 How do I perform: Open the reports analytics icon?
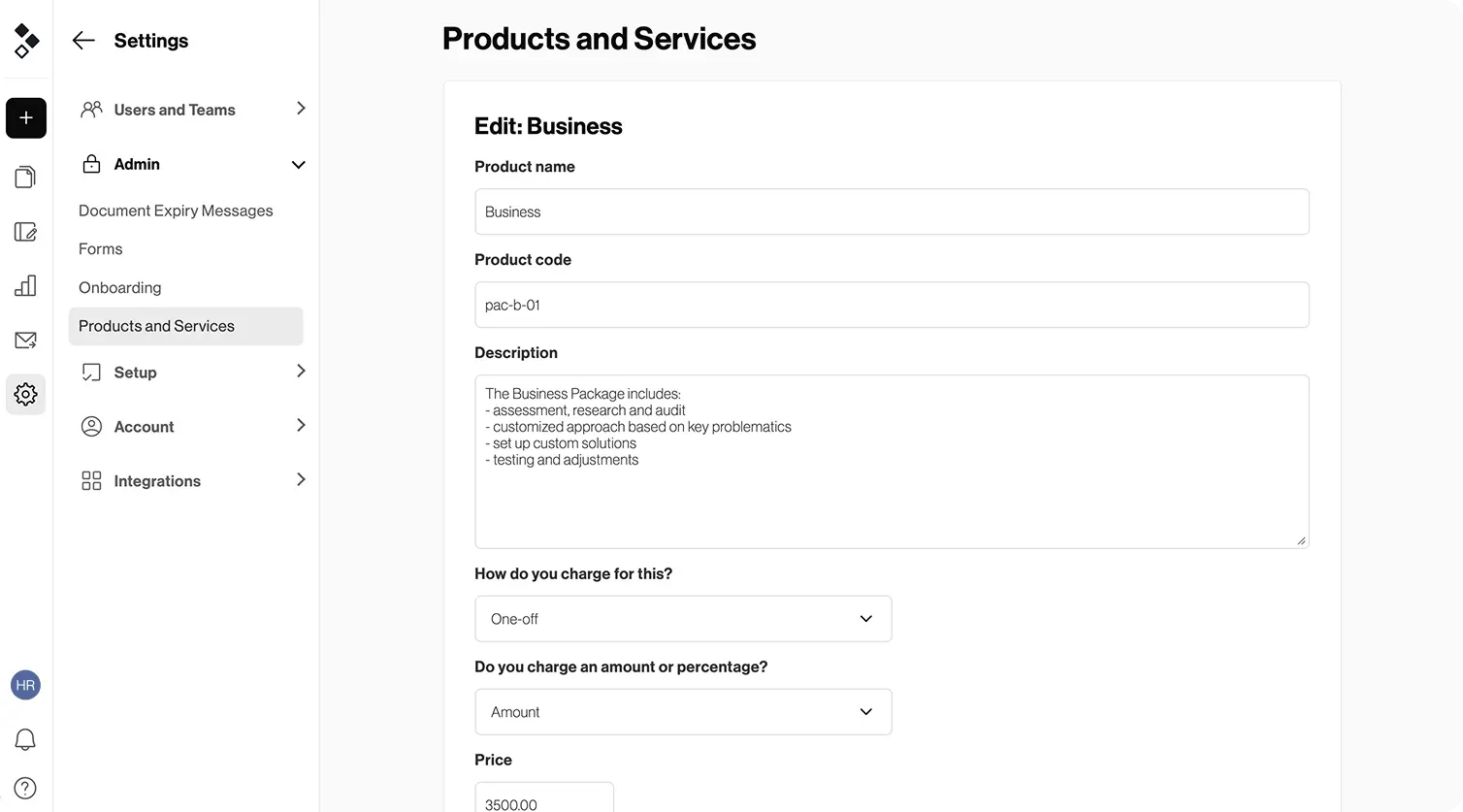tap(25, 285)
